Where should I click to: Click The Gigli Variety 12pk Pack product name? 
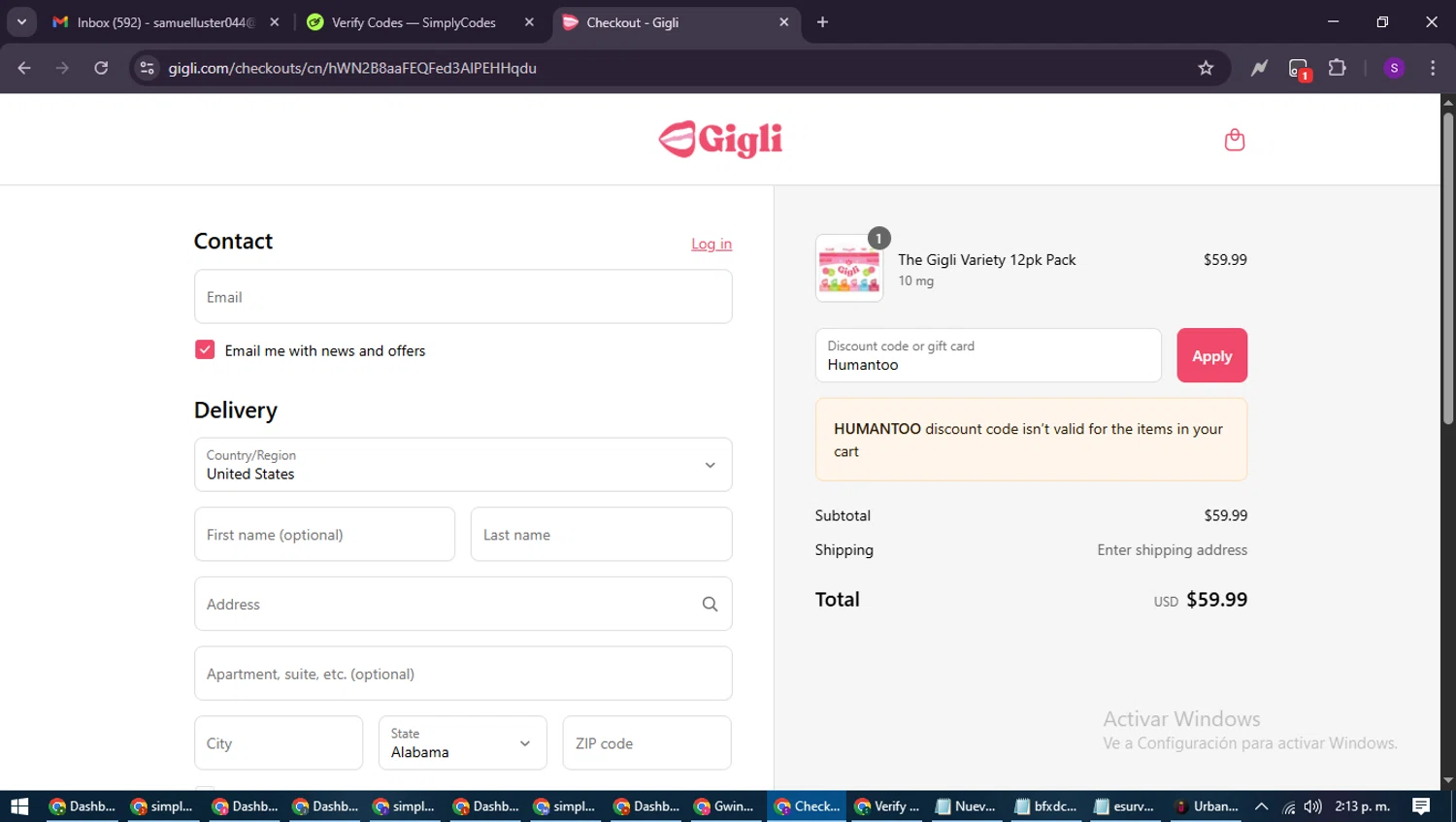click(987, 260)
